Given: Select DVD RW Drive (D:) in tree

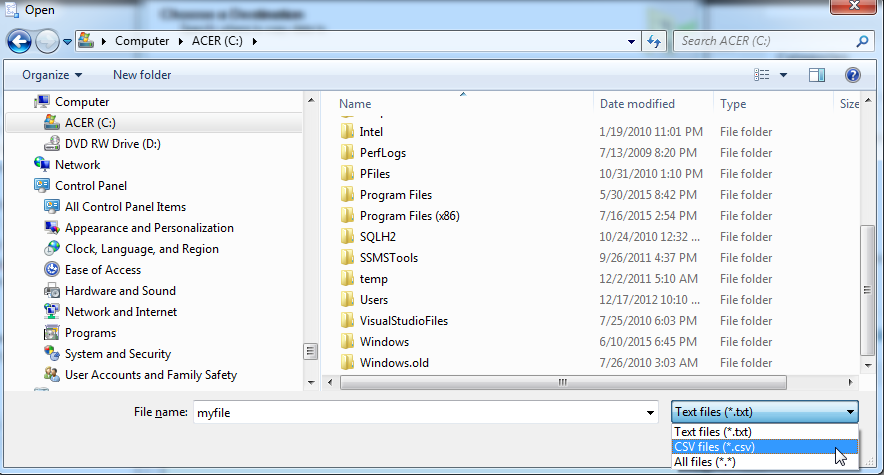Looking at the screenshot, I should click(x=112, y=144).
